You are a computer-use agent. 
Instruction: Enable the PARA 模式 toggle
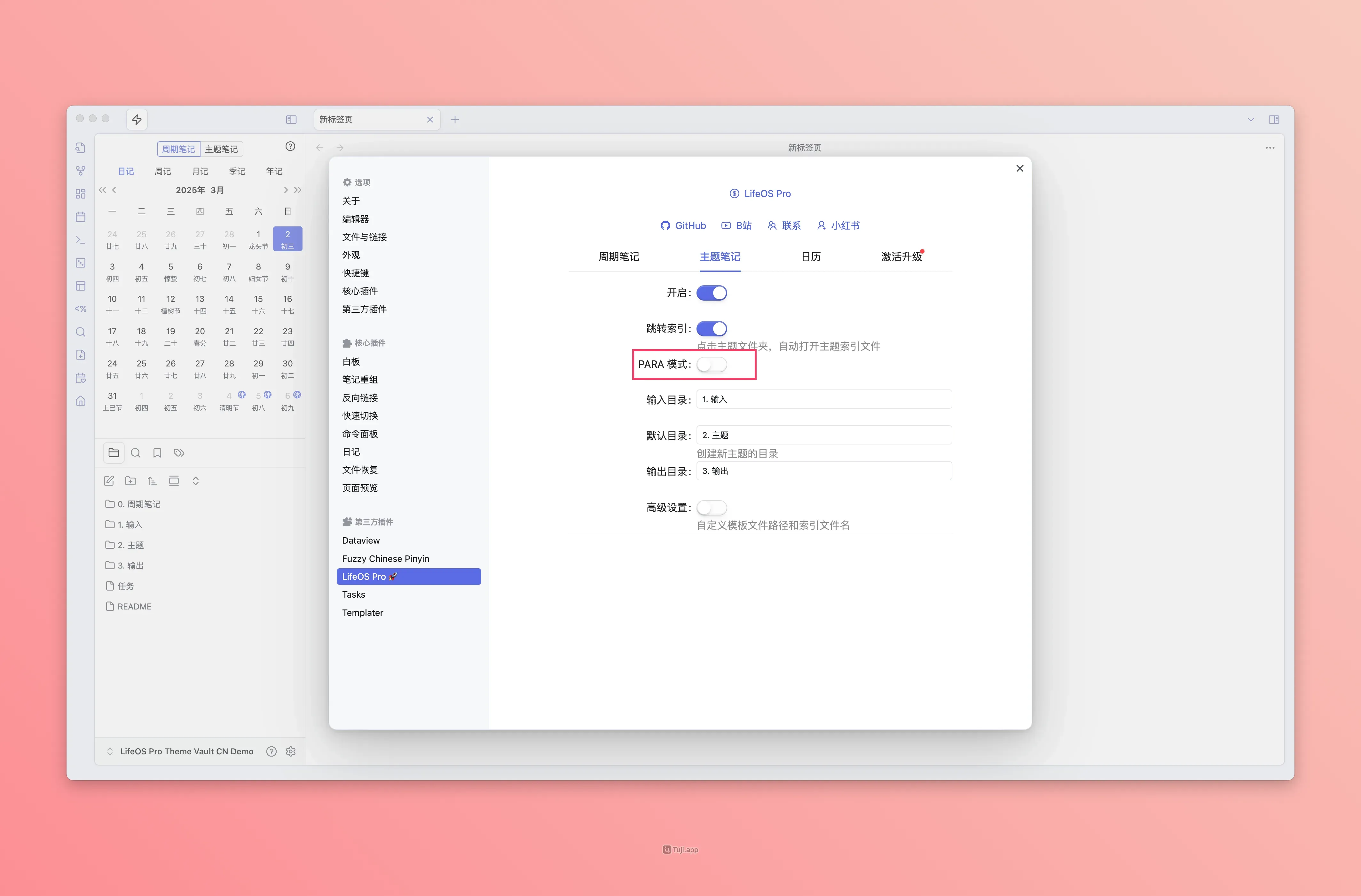click(x=712, y=364)
